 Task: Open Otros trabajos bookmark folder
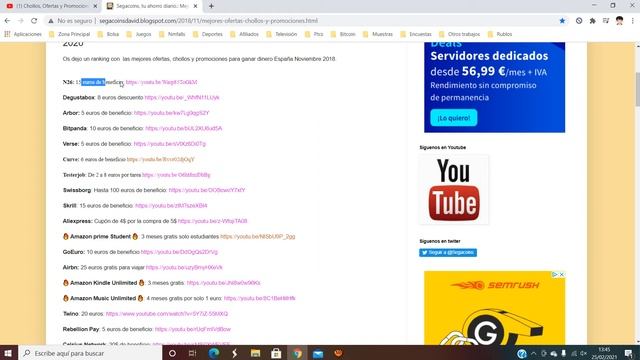pyautogui.click(x=460, y=34)
